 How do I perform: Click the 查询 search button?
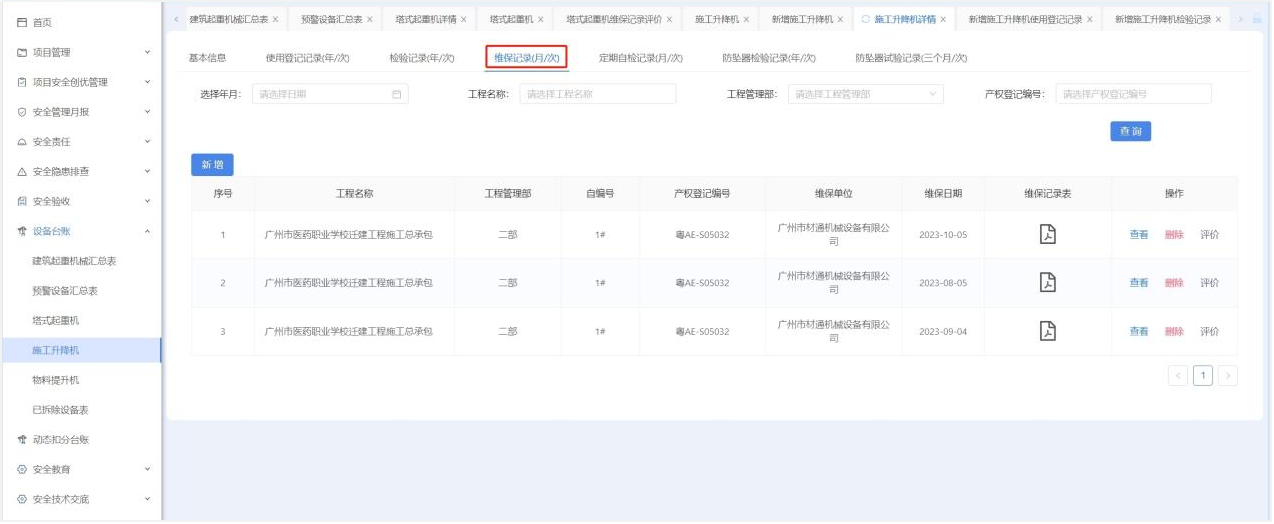1130,131
